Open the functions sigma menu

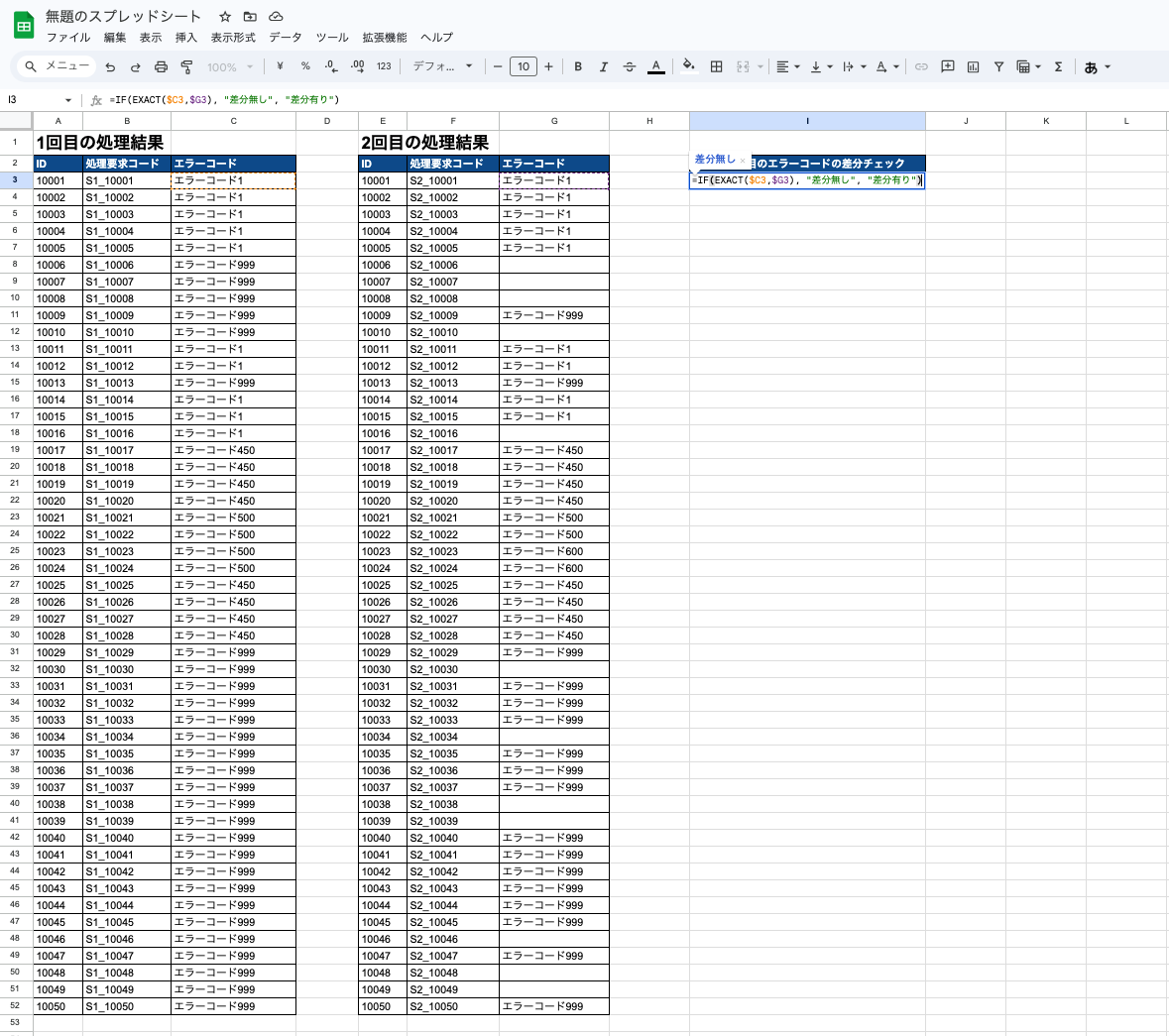pos(1058,66)
